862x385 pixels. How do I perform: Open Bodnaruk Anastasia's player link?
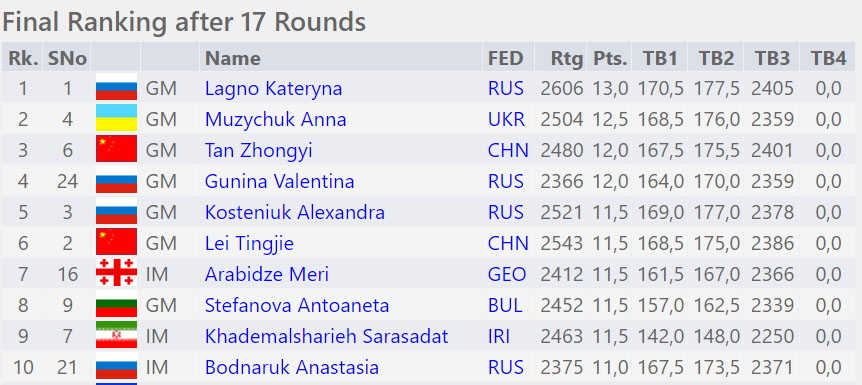point(291,367)
